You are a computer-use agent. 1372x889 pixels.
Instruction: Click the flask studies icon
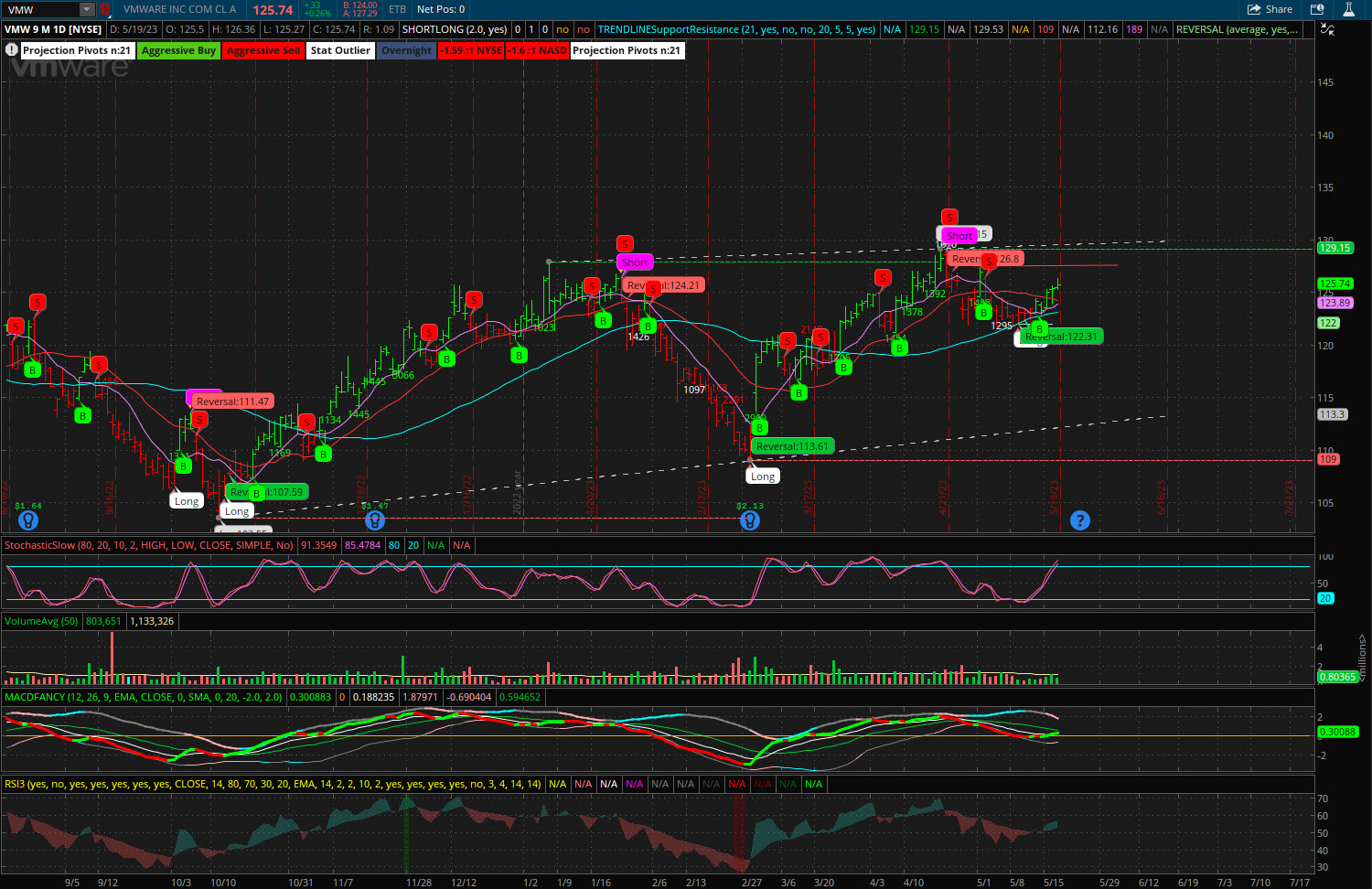tap(1349, 9)
